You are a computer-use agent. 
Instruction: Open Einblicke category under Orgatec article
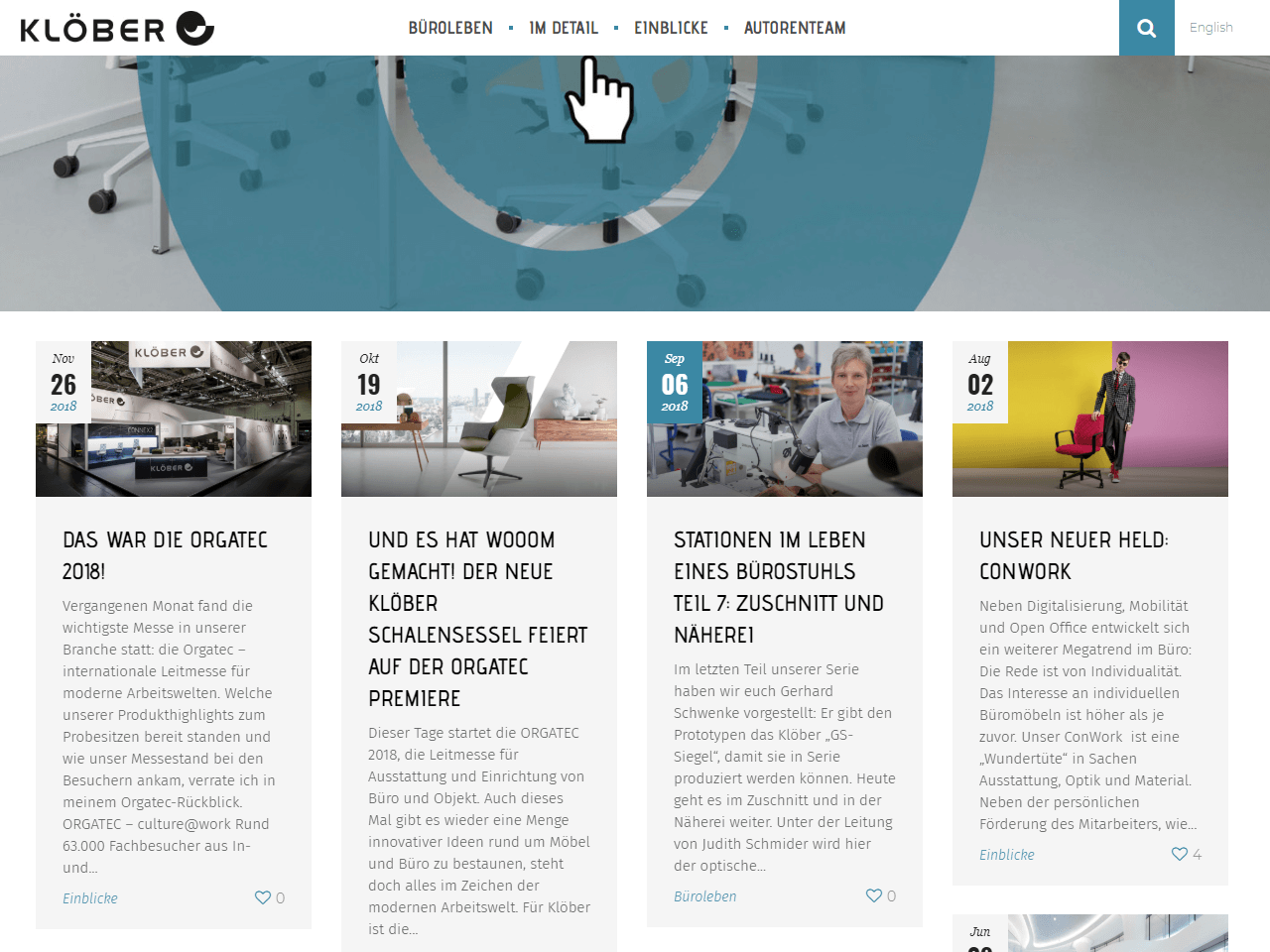(90, 898)
